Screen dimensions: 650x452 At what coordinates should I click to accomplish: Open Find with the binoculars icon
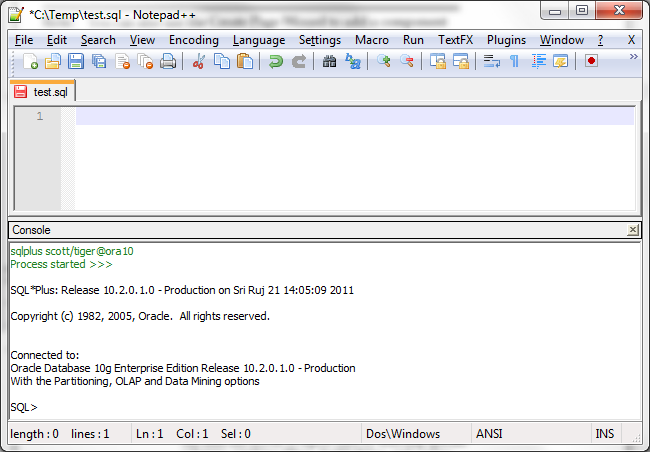coord(330,62)
